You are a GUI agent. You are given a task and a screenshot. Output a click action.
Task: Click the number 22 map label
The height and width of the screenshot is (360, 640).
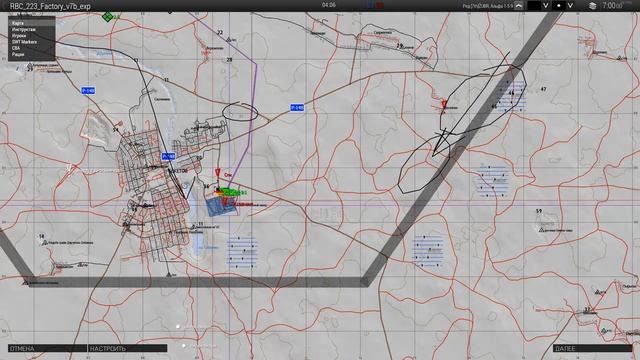(x=220, y=32)
